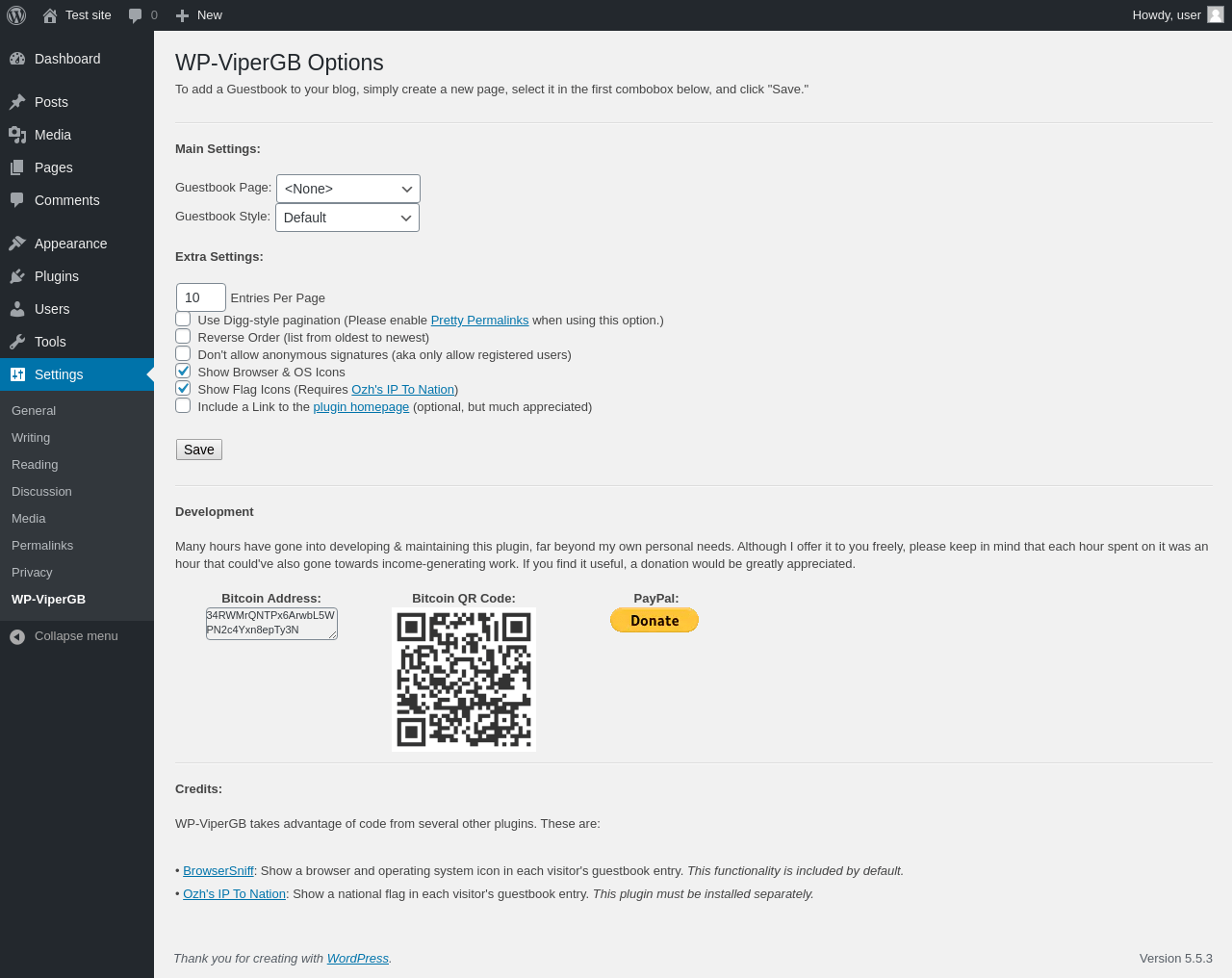Click the Howdy, user account text
The image size is (1232, 978).
click(x=1167, y=15)
